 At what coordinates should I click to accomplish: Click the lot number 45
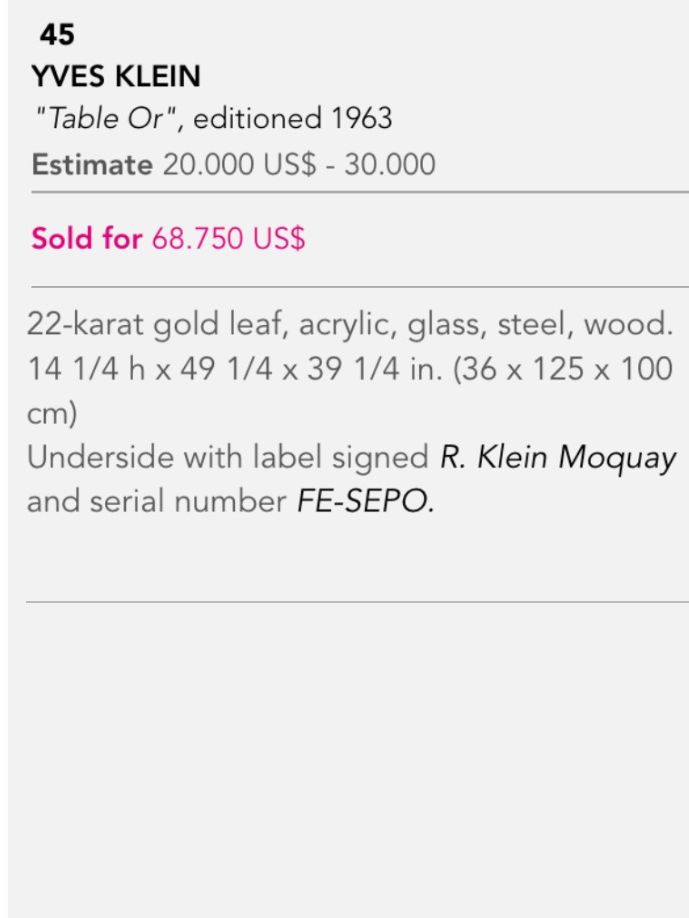point(57,34)
